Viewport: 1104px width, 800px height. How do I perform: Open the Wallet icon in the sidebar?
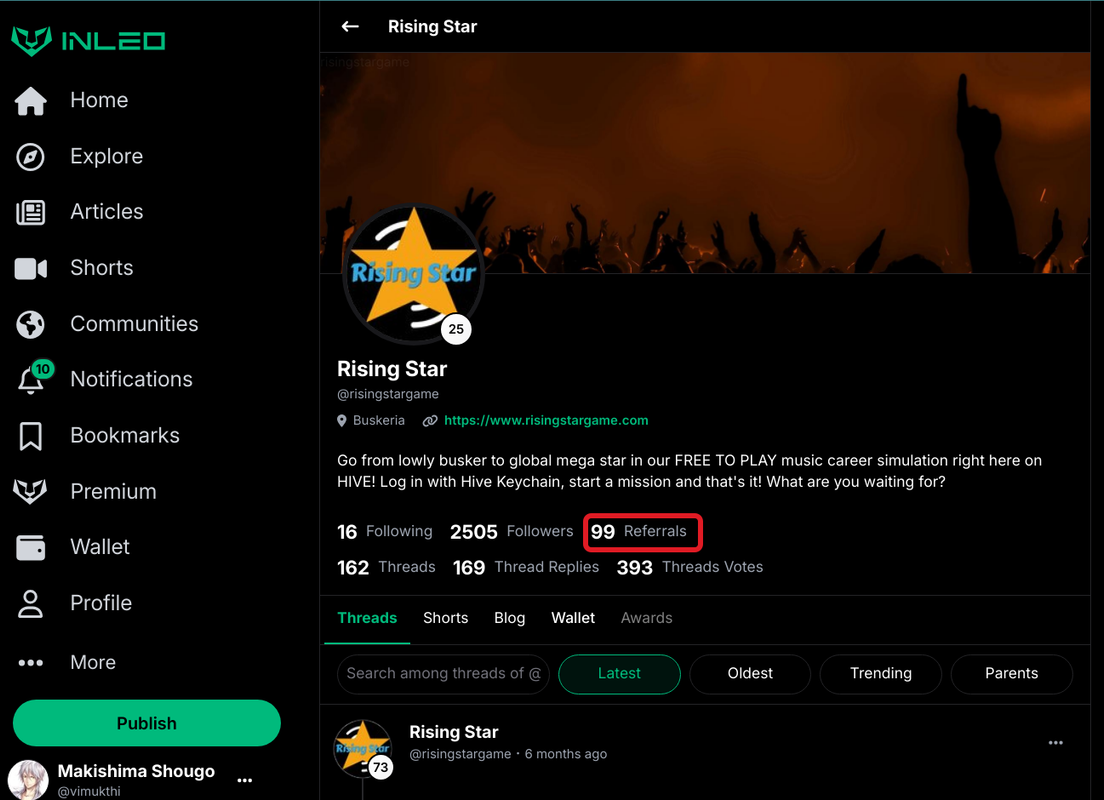pos(30,547)
